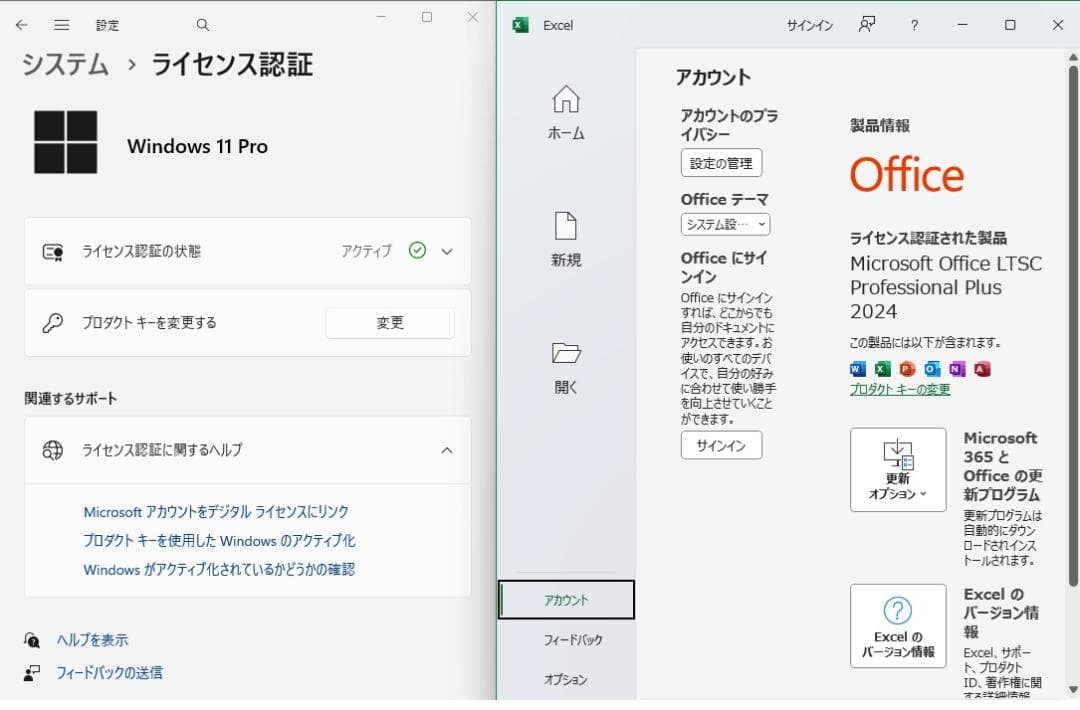The image size is (1080, 710).
Task: Open Settings hamburger navigation menu
Action: (x=61, y=25)
